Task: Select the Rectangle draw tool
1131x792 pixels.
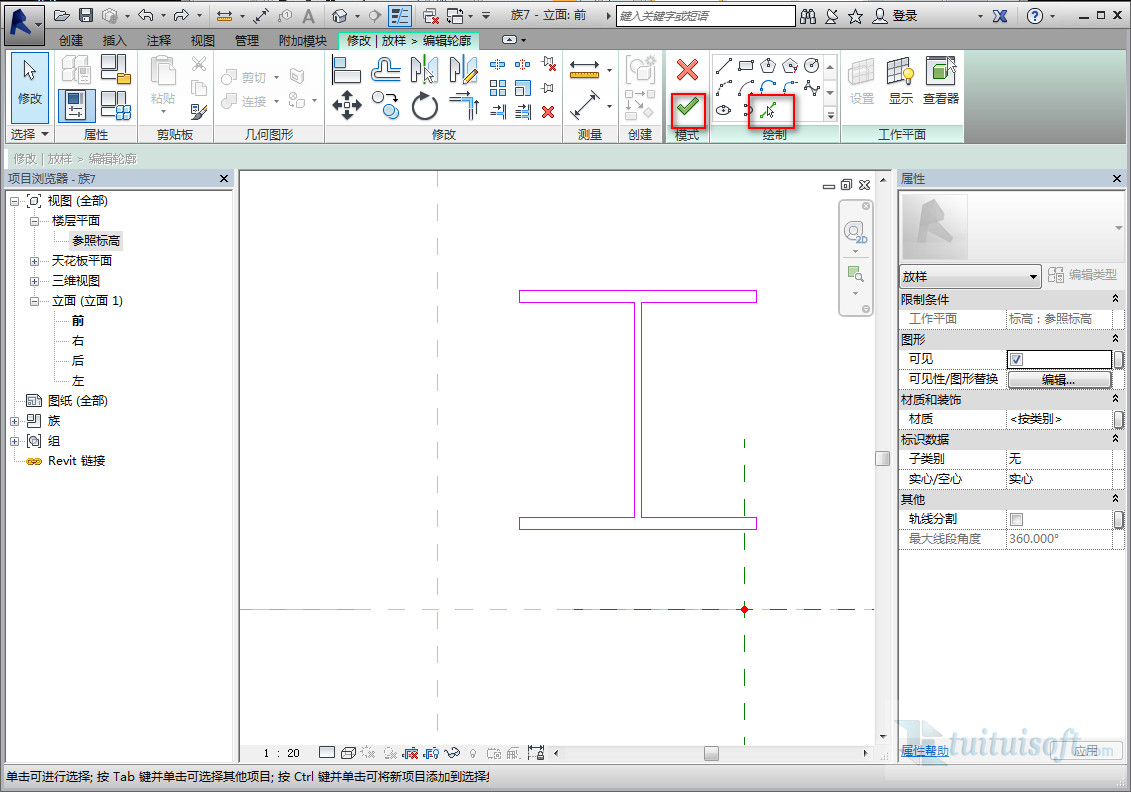Action: click(x=746, y=66)
